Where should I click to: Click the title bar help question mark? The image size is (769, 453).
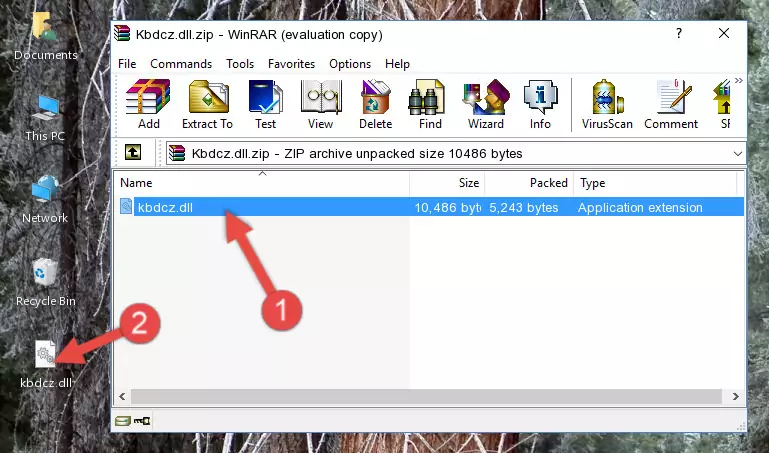[679, 33]
